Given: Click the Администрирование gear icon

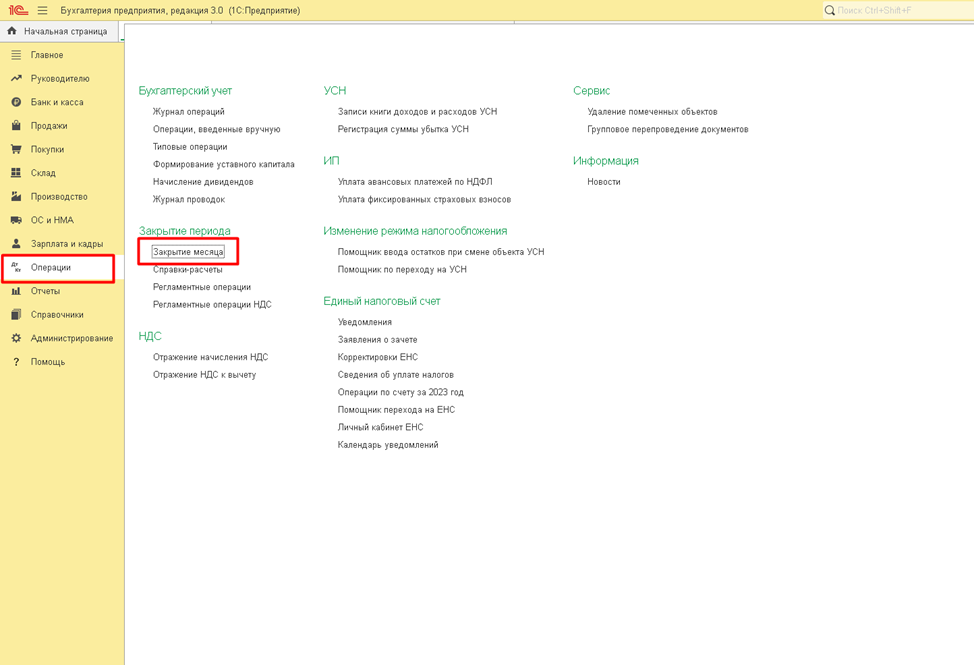Looking at the screenshot, I should coord(16,338).
